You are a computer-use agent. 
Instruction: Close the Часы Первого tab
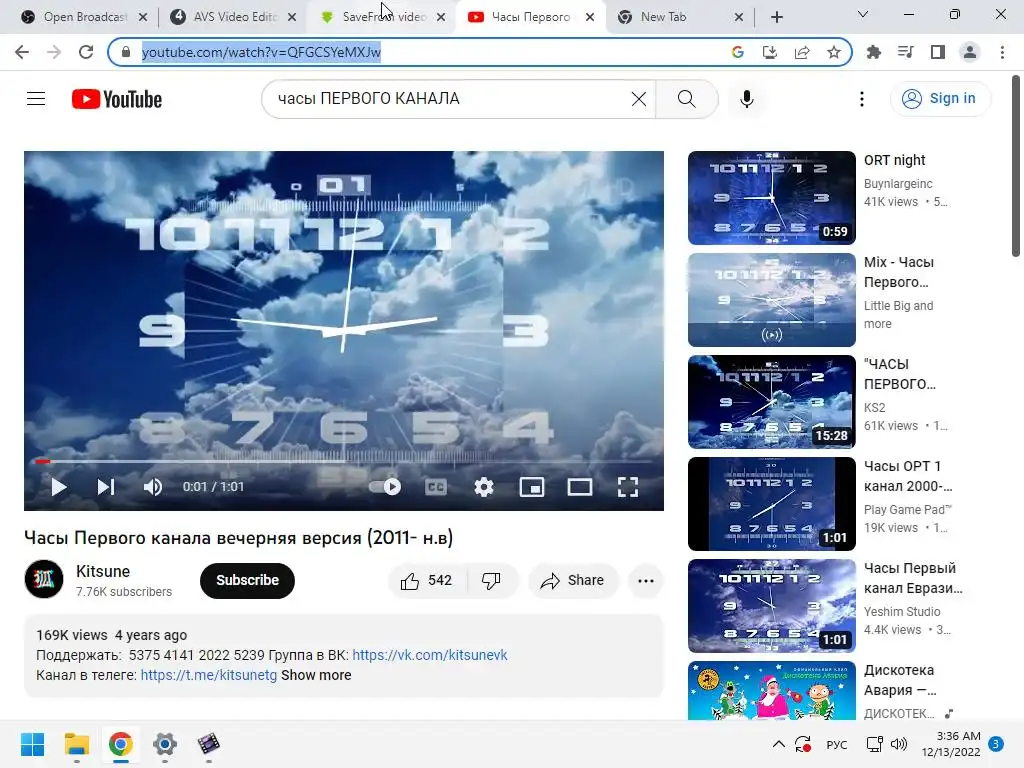tap(590, 17)
